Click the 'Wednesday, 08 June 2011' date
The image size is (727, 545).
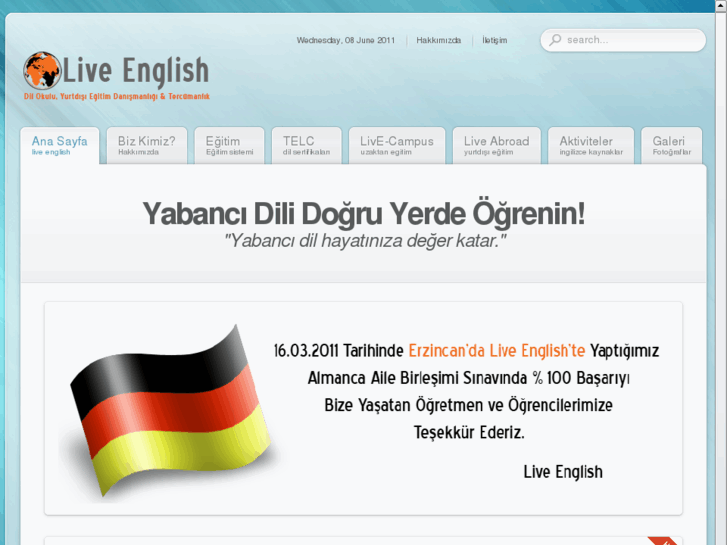click(x=346, y=40)
